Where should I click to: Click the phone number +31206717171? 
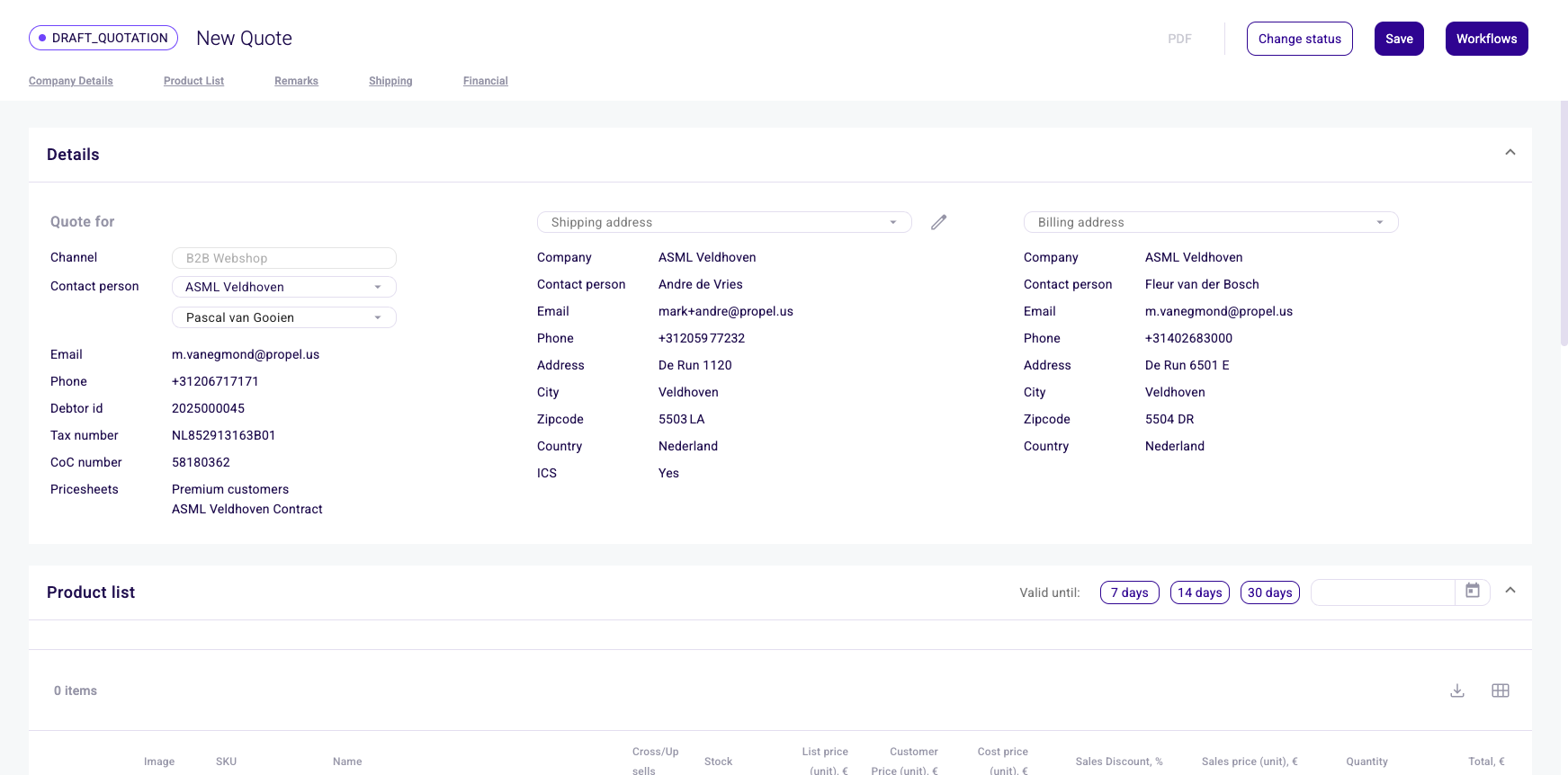point(215,381)
